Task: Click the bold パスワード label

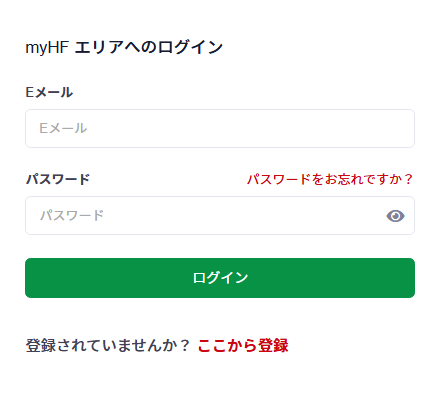Action: coord(58,179)
